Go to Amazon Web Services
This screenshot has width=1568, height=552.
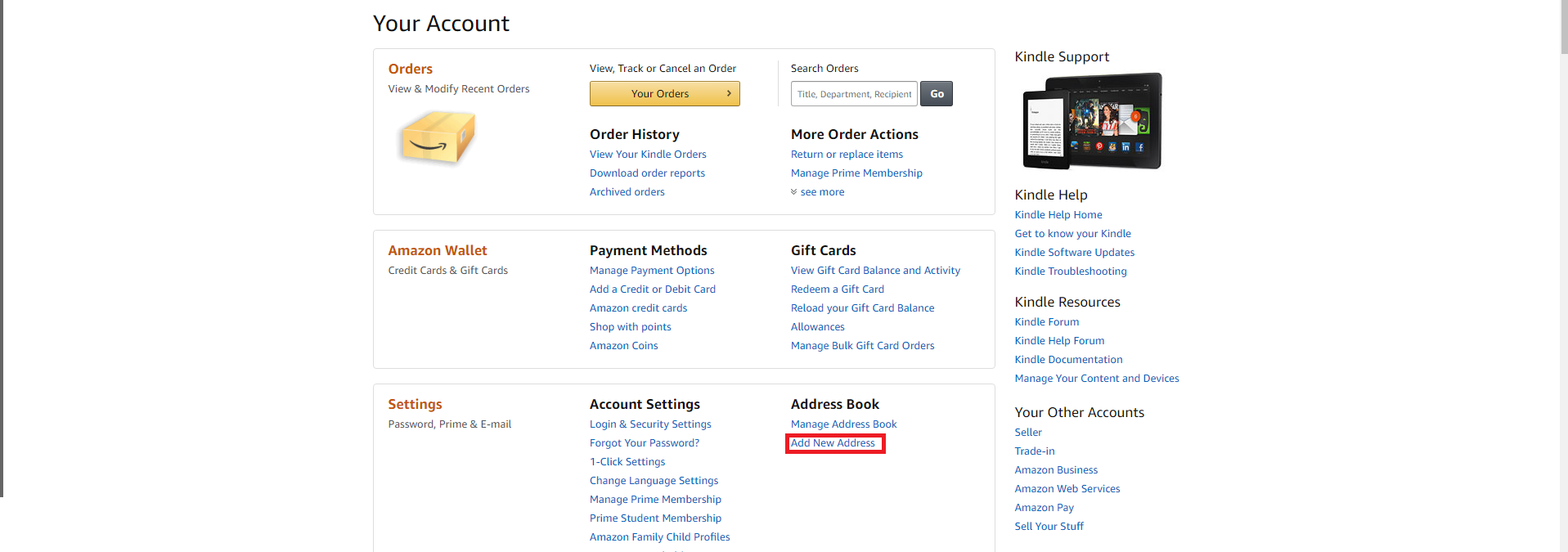1067,489
